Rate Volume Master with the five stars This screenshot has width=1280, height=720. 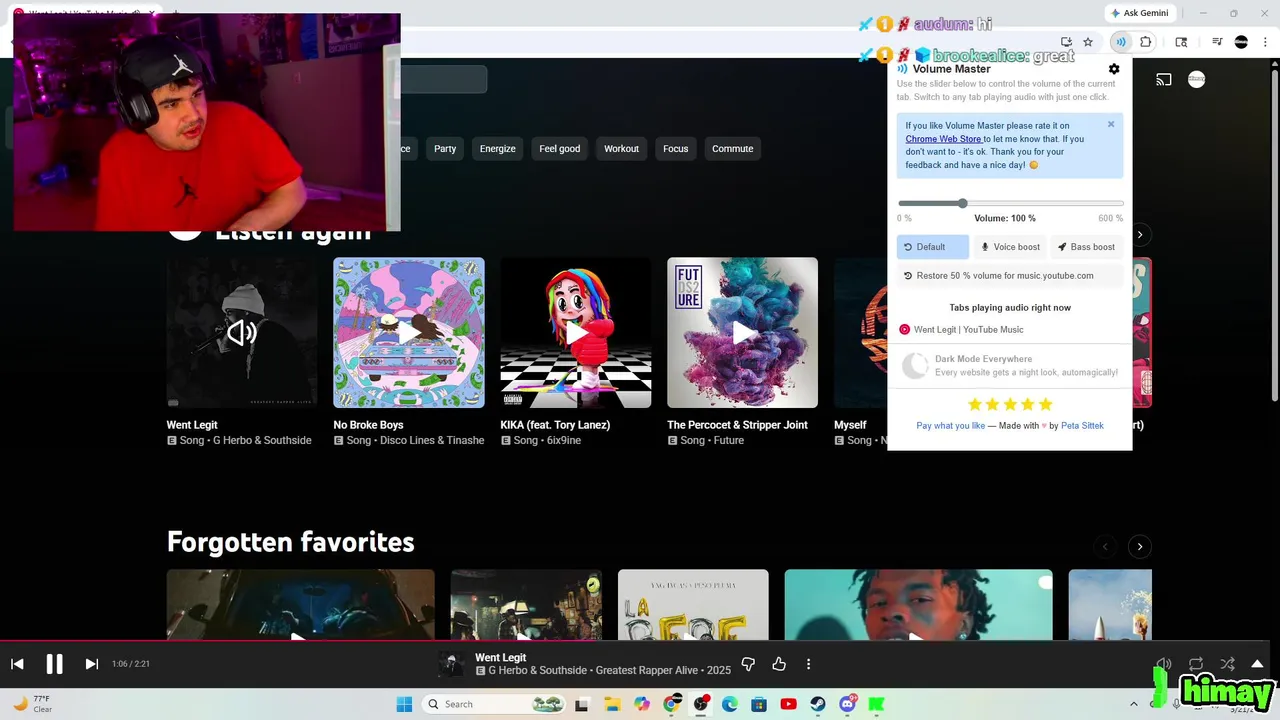[1010, 404]
